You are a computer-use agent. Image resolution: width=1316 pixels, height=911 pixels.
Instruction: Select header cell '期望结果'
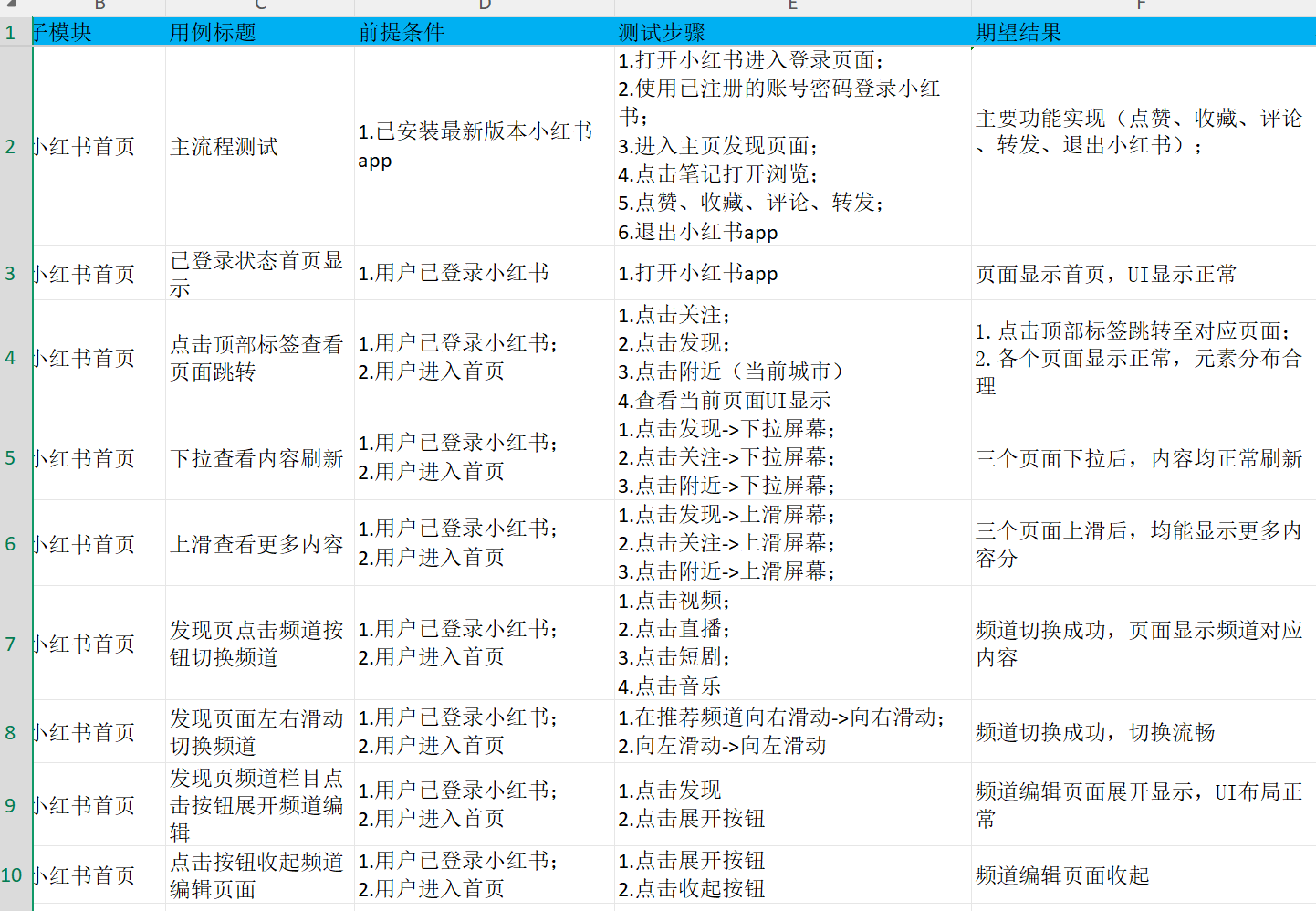pos(1143,33)
